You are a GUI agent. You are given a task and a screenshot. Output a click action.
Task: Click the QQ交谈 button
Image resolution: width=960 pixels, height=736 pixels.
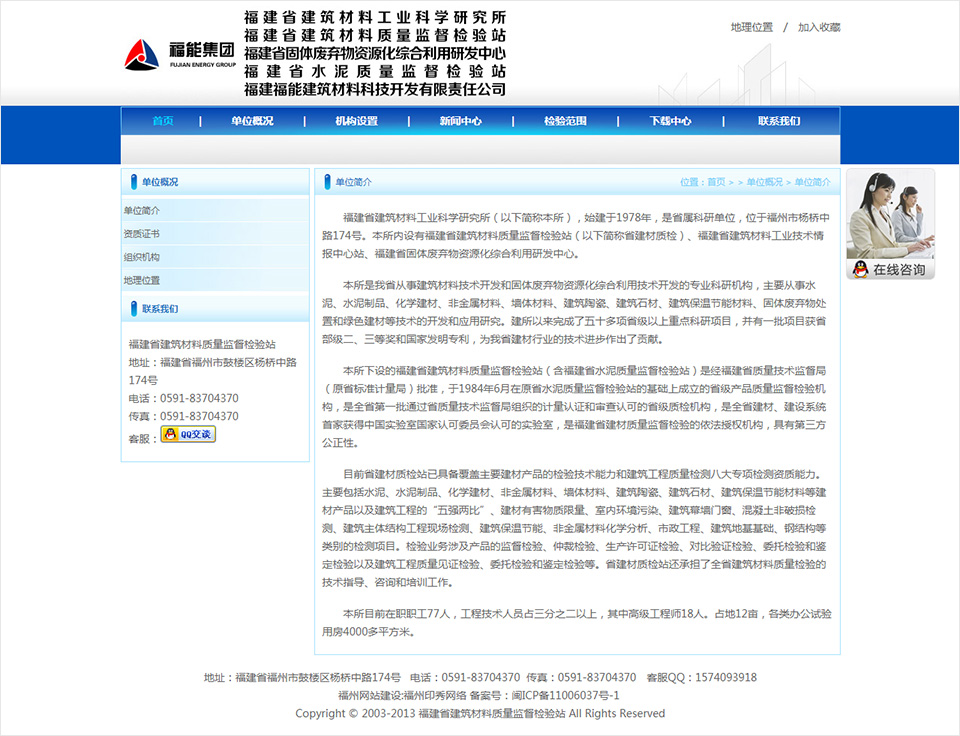click(x=188, y=434)
